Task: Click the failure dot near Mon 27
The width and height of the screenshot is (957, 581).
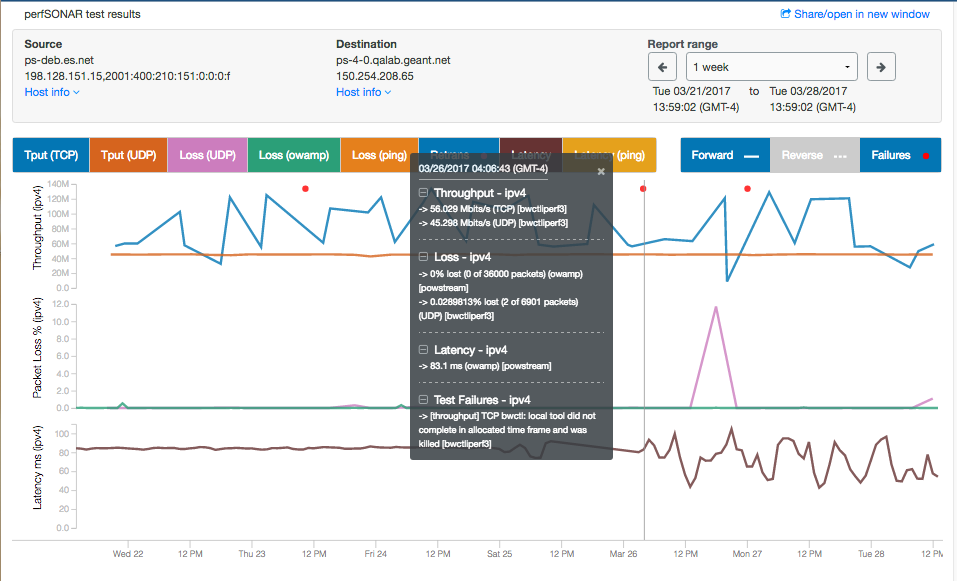Action: (x=748, y=189)
